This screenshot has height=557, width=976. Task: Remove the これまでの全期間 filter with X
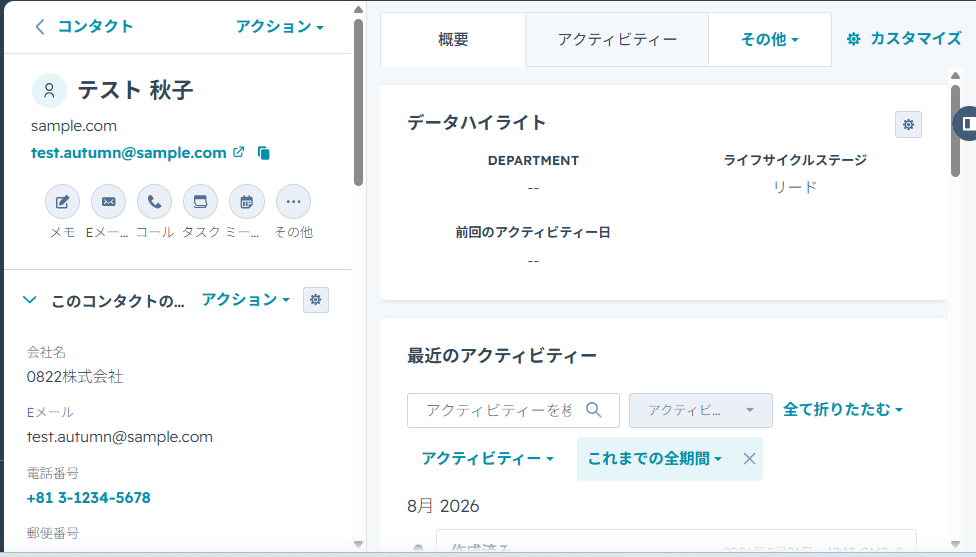point(749,459)
